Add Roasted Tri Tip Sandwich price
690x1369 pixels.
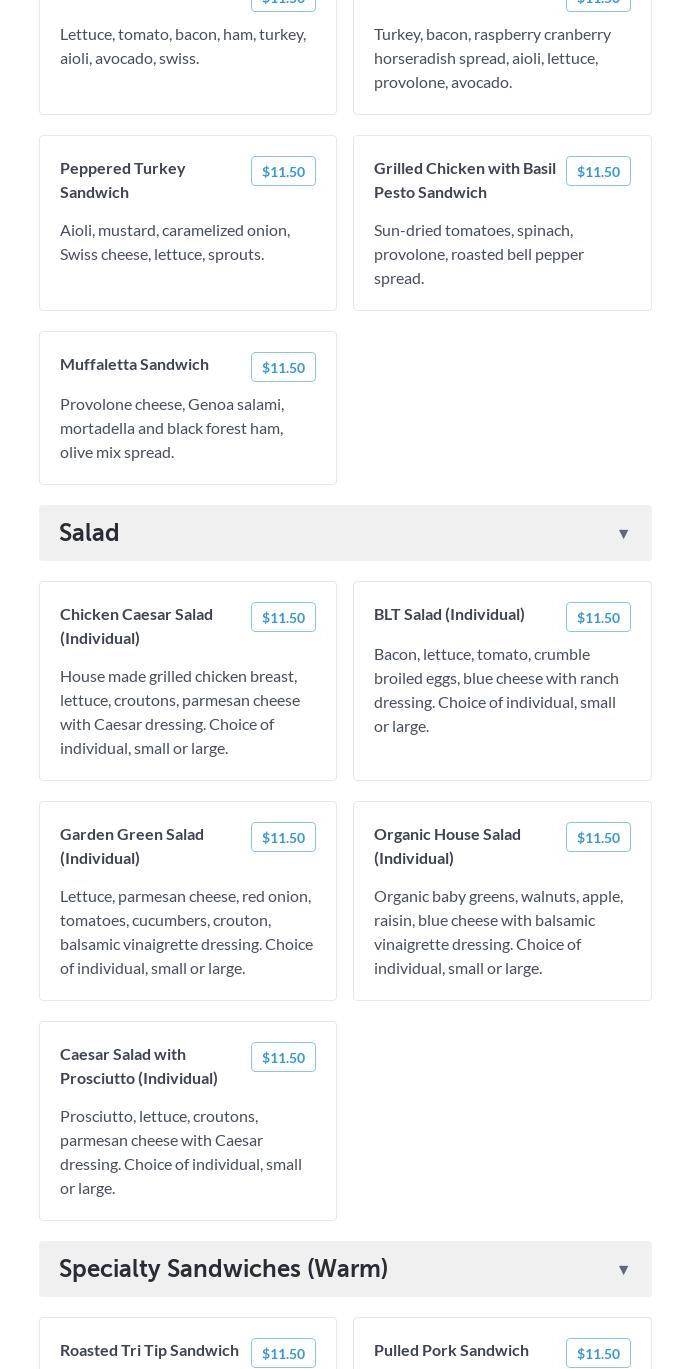(283, 1353)
